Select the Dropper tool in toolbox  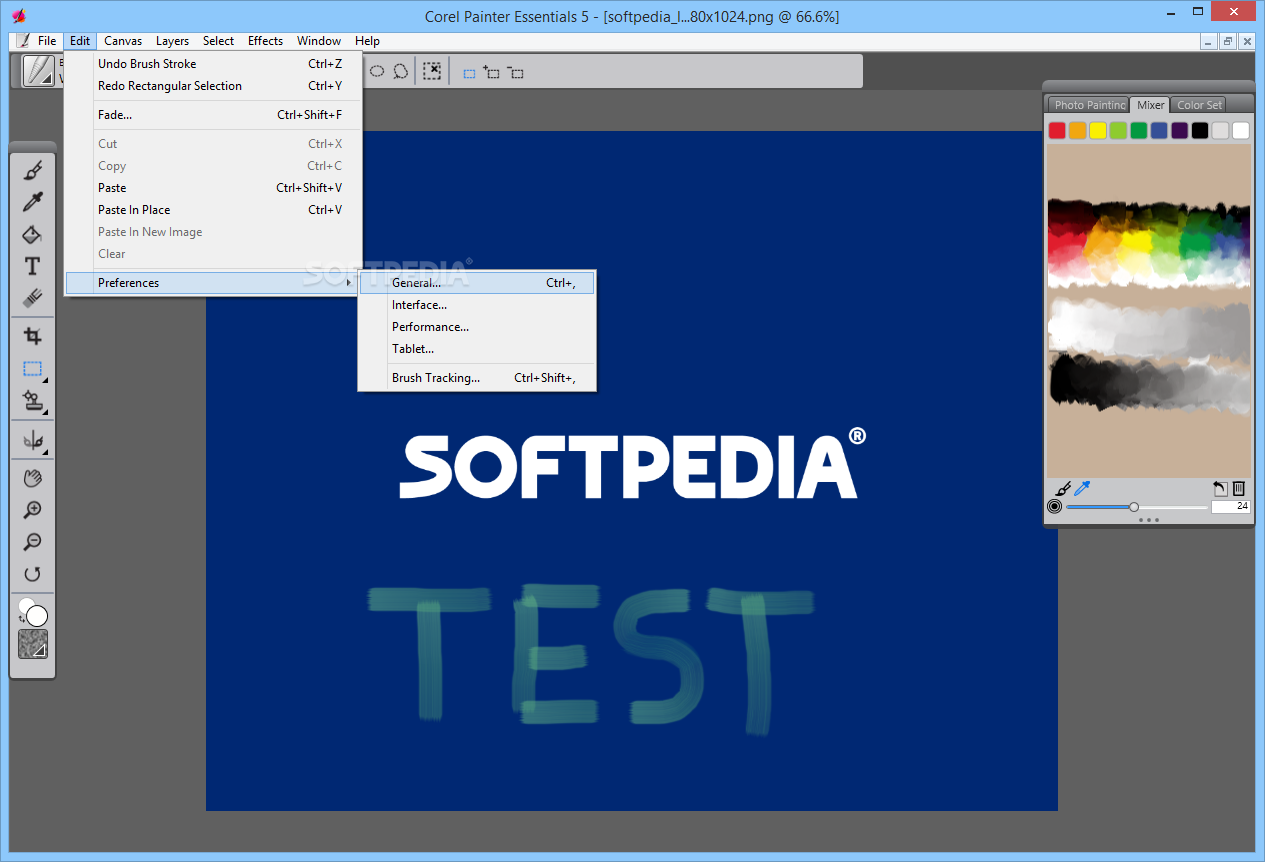[x=32, y=203]
